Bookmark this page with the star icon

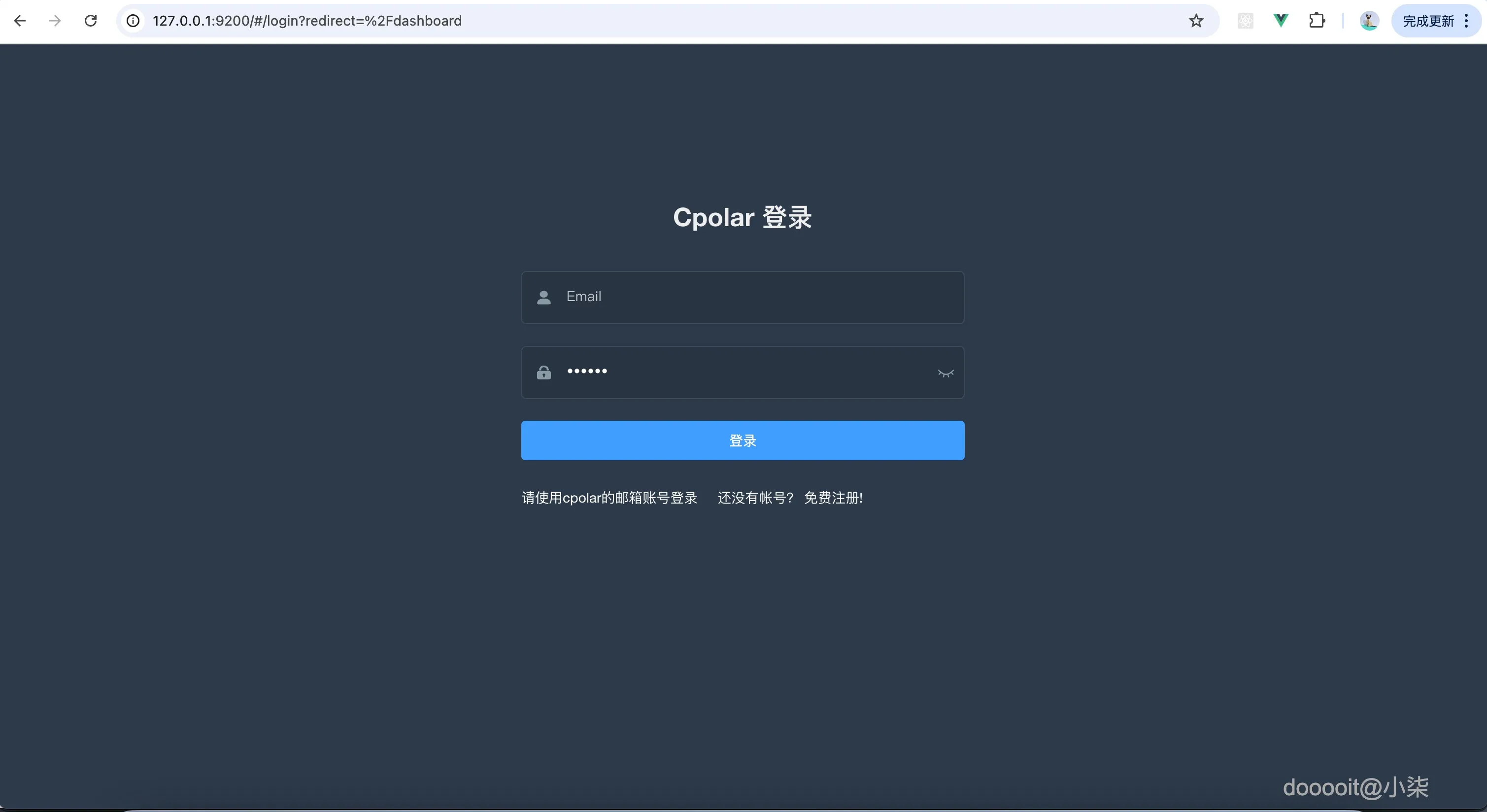coord(1196,21)
